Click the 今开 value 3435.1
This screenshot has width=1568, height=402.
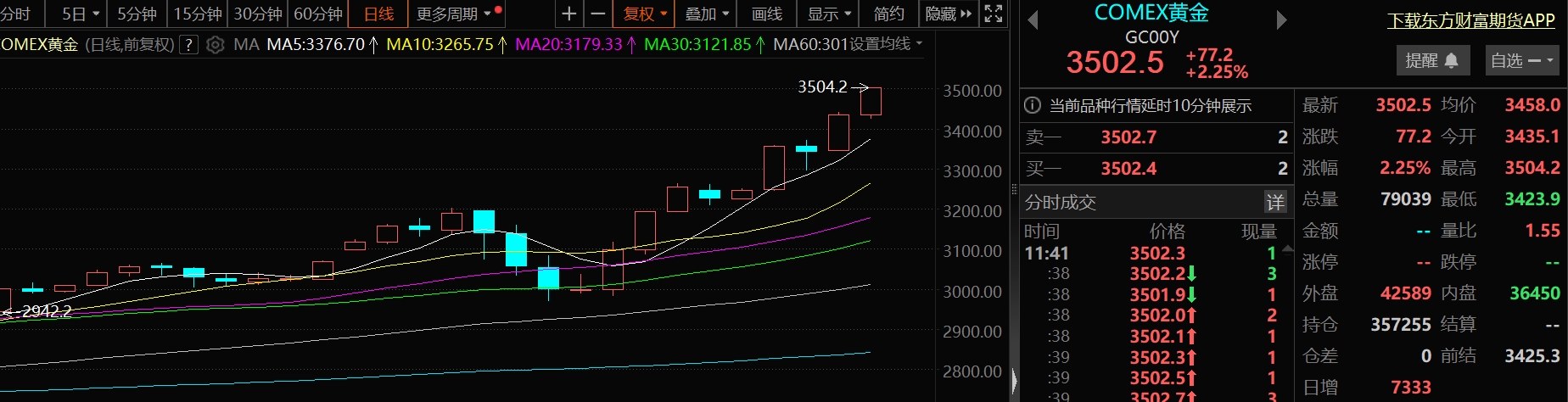coord(1532,137)
